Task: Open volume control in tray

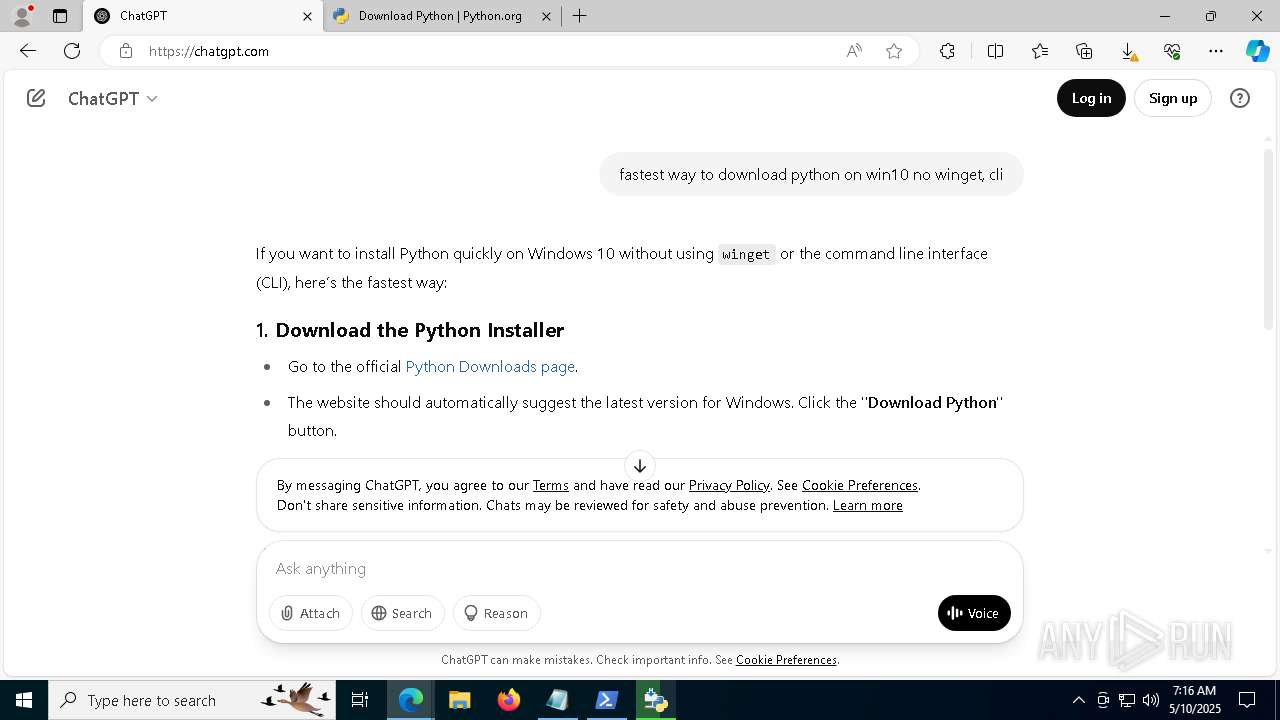Action: pyautogui.click(x=1151, y=700)
